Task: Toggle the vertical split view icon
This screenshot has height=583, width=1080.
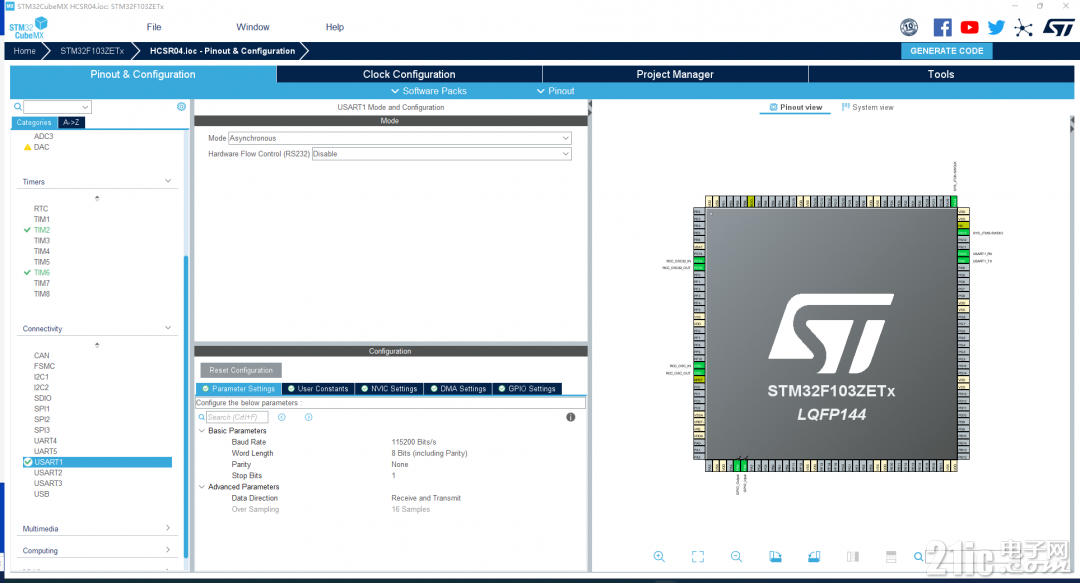Action: (853, 557)
